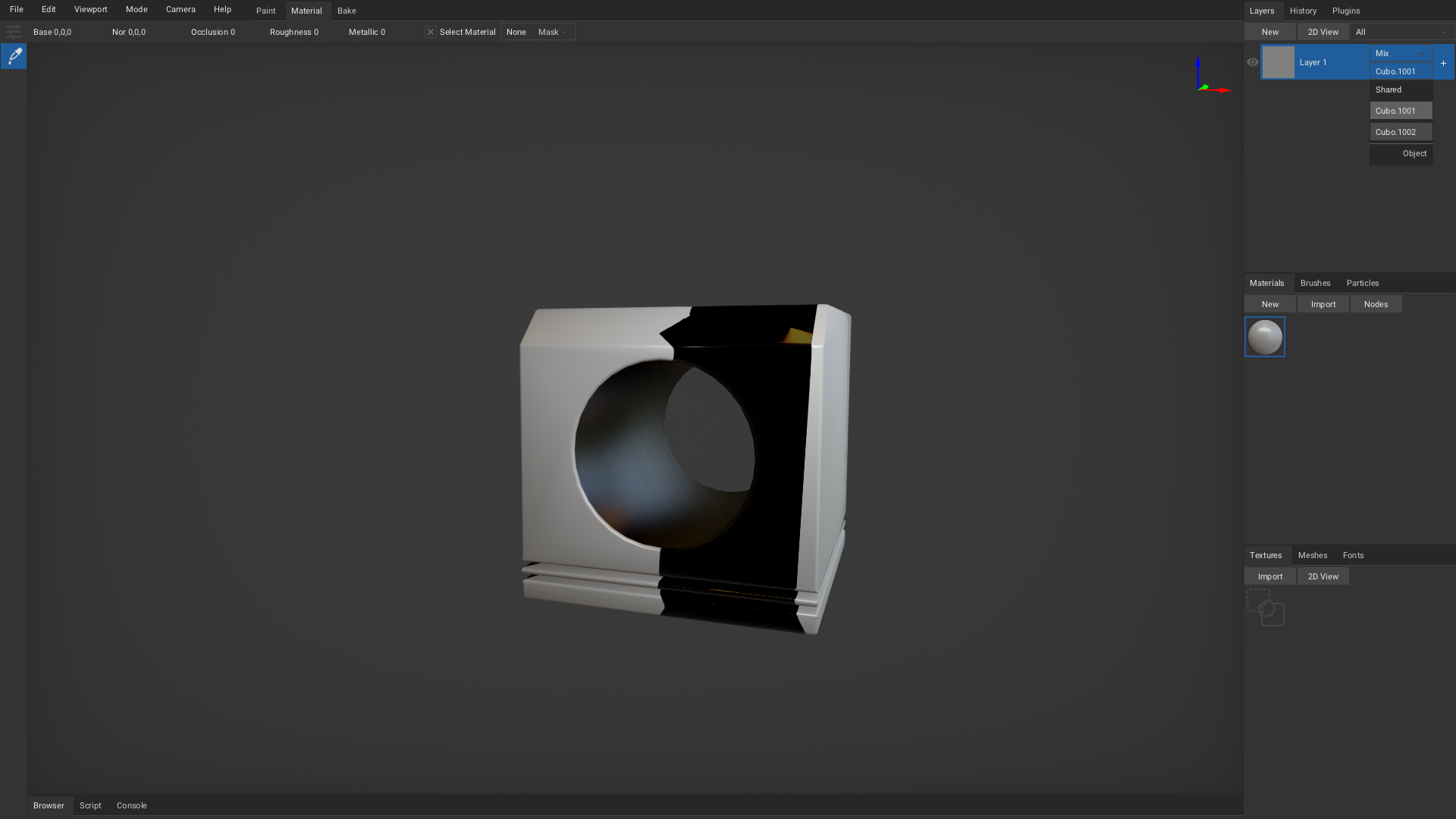Choose Shared in the object list
Image resolution: width=1456 pixels, height=819 pixels.
click(x=1401, y=89)
